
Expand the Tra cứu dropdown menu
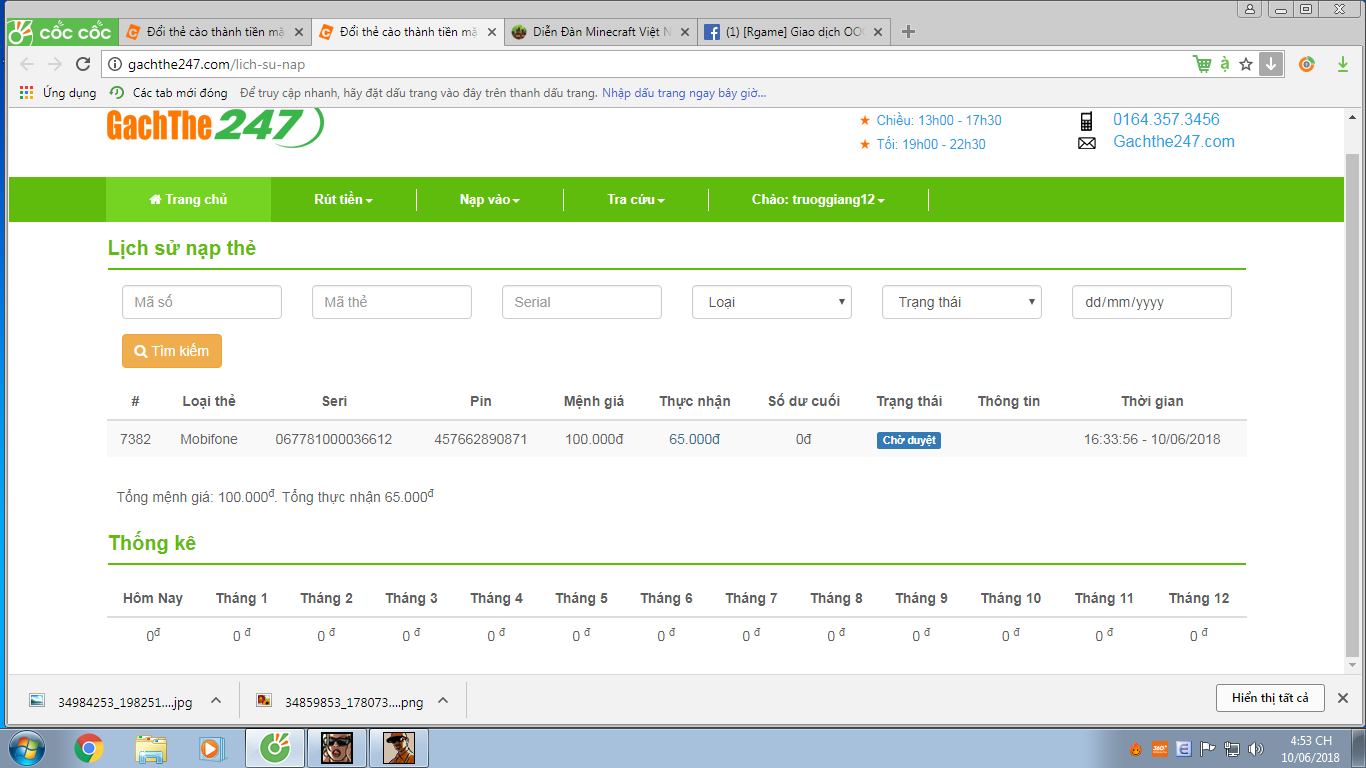[636, 199]
